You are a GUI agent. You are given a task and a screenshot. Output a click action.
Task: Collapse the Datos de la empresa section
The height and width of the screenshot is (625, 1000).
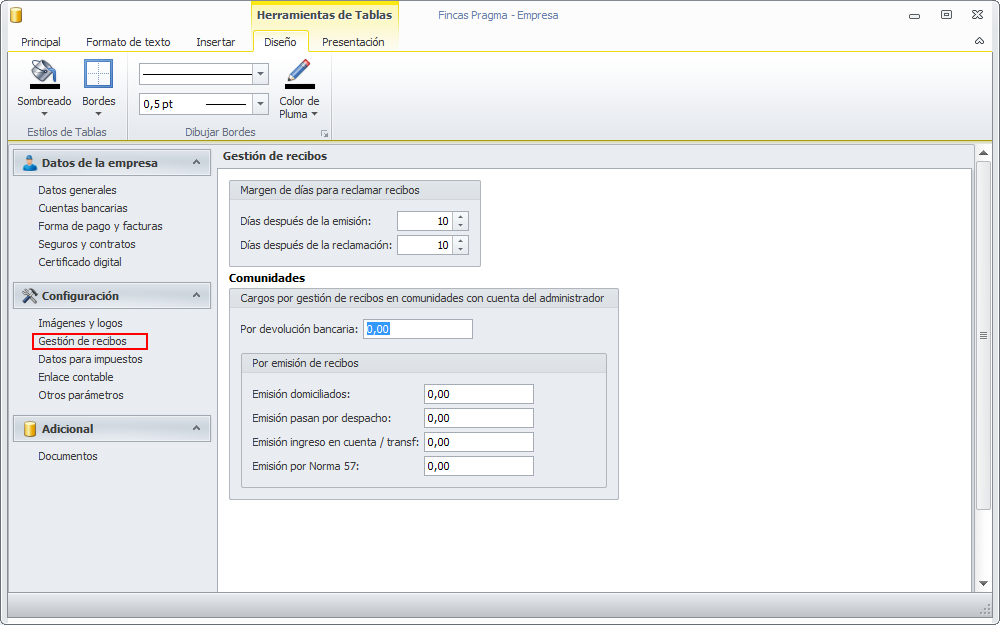[196, 163]
